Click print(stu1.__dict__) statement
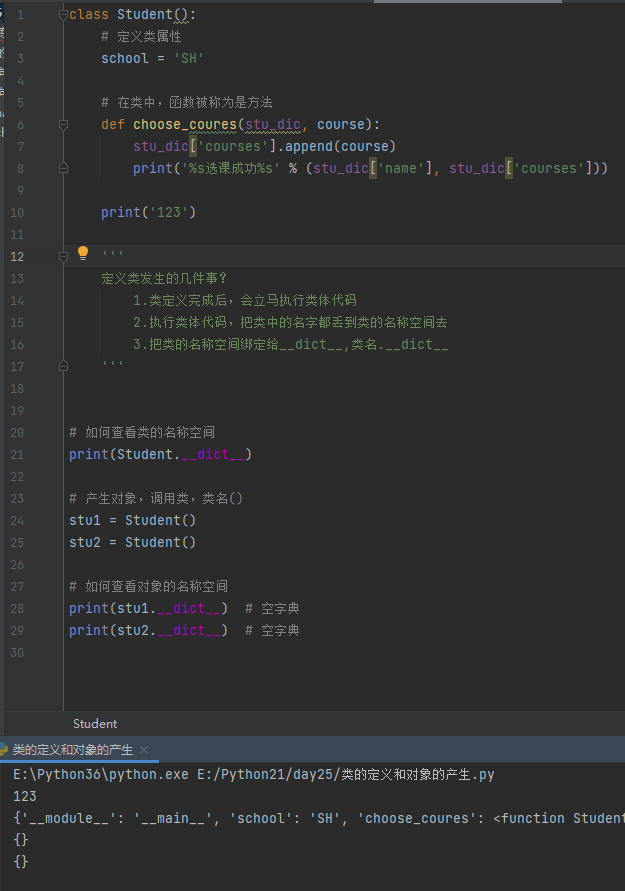Screen dimensions: 625x891 point(148,609)
